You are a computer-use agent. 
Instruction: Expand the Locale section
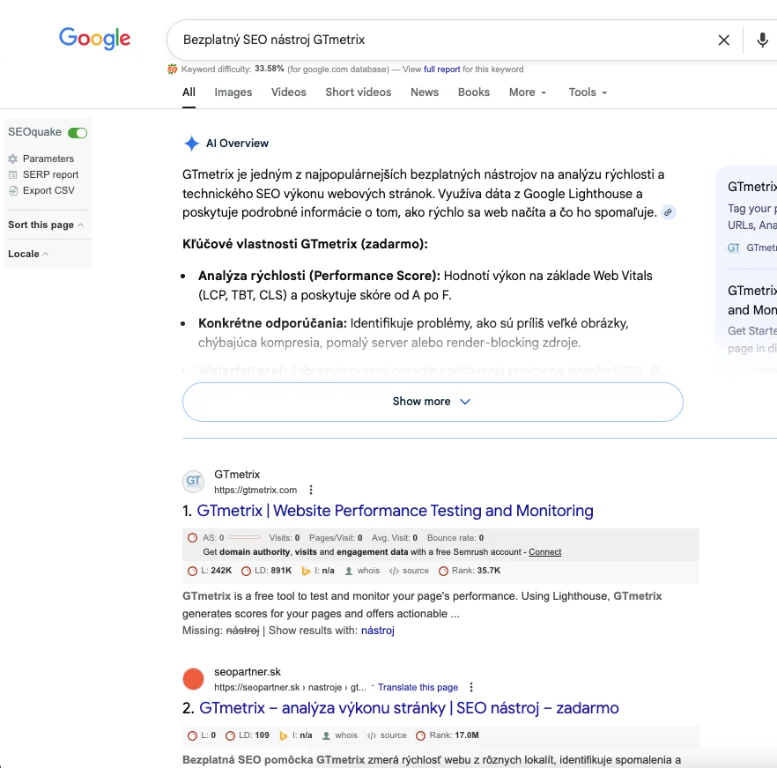coord(28,254)
